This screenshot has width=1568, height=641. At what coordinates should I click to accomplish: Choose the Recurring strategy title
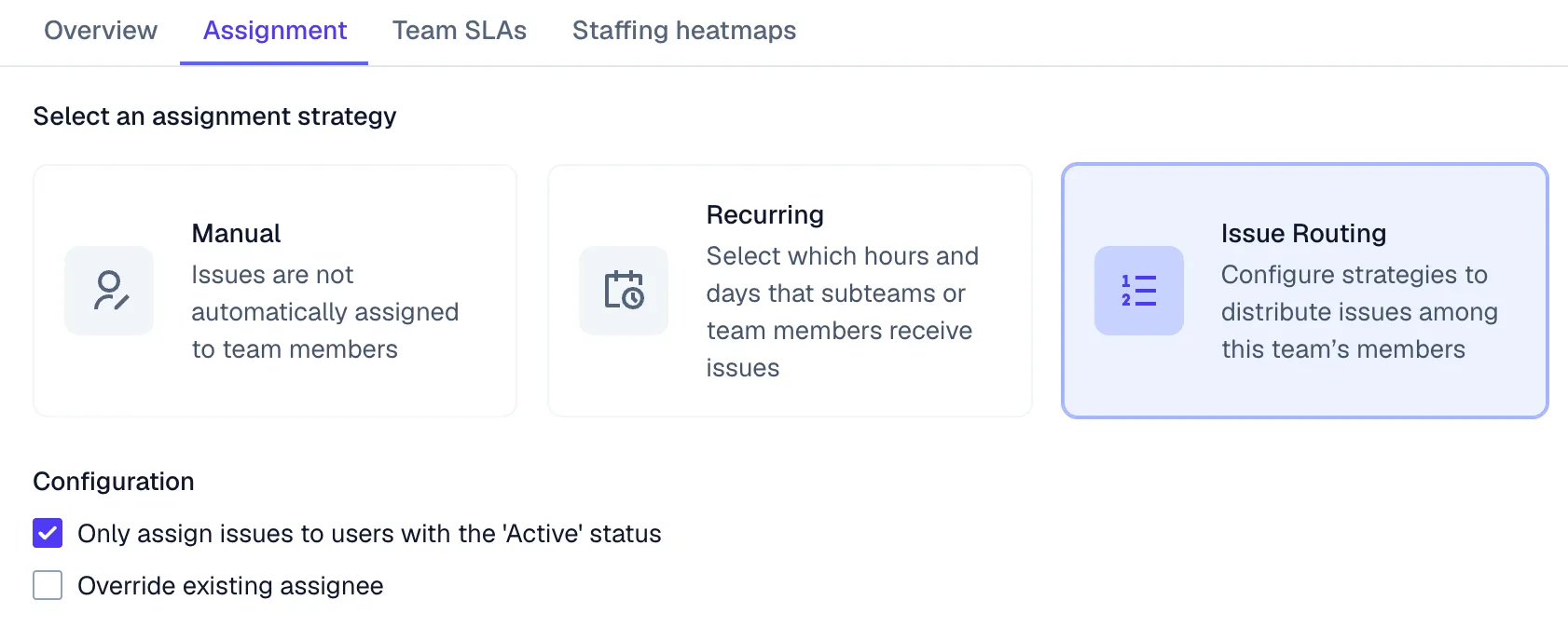click(764, 215)
